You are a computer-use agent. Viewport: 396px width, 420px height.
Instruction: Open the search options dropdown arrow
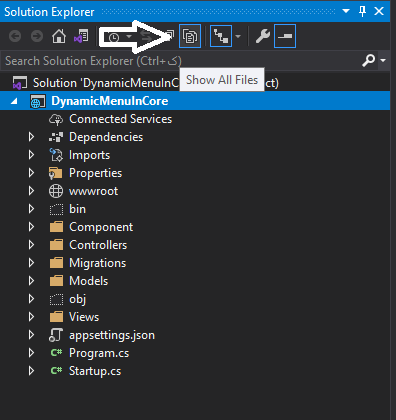(383, 60)
